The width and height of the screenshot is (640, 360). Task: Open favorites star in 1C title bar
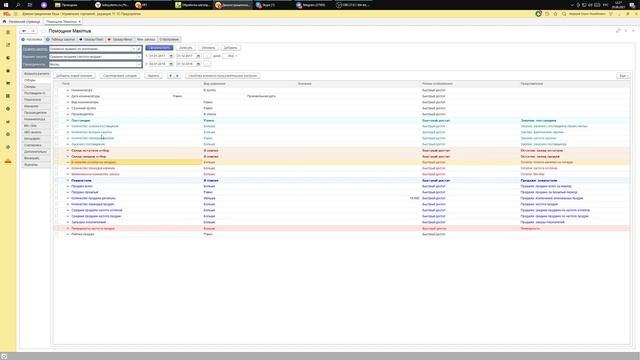coord(556,14)
